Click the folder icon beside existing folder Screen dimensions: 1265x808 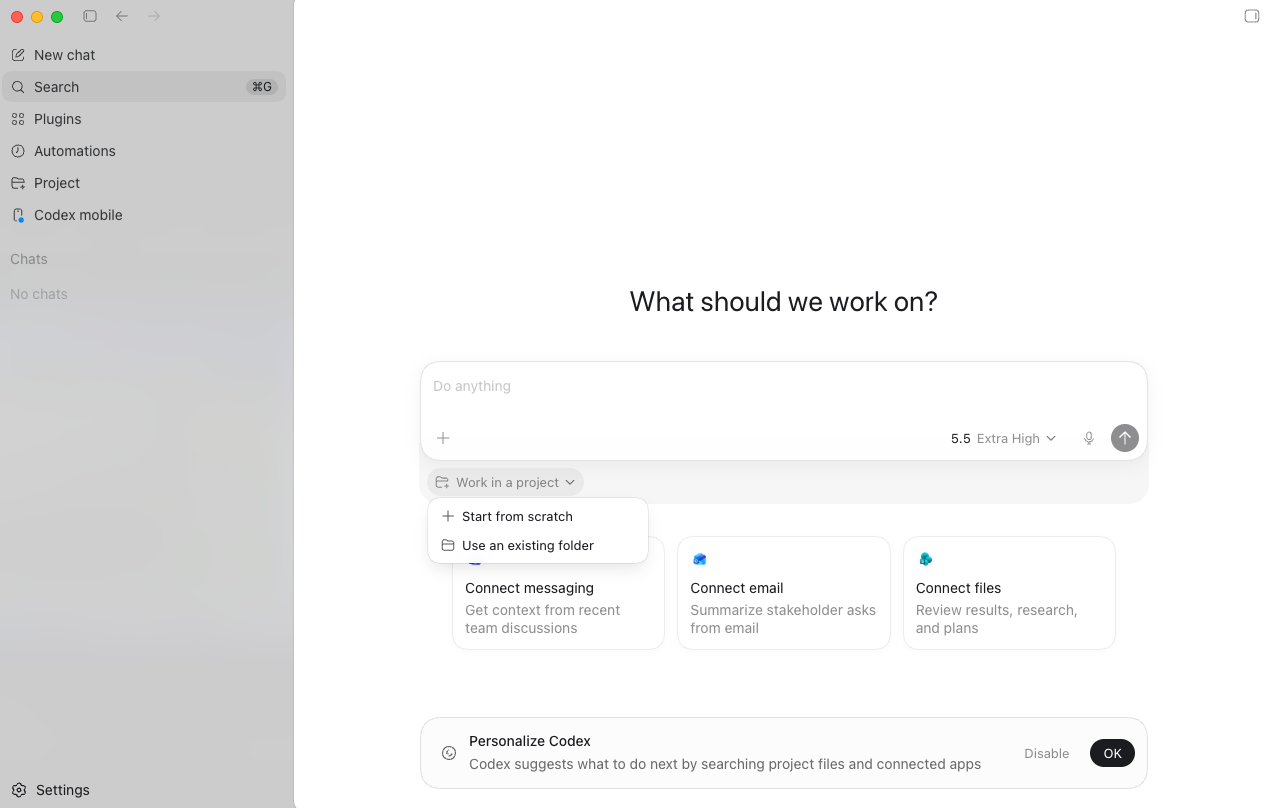coord(448,545)
